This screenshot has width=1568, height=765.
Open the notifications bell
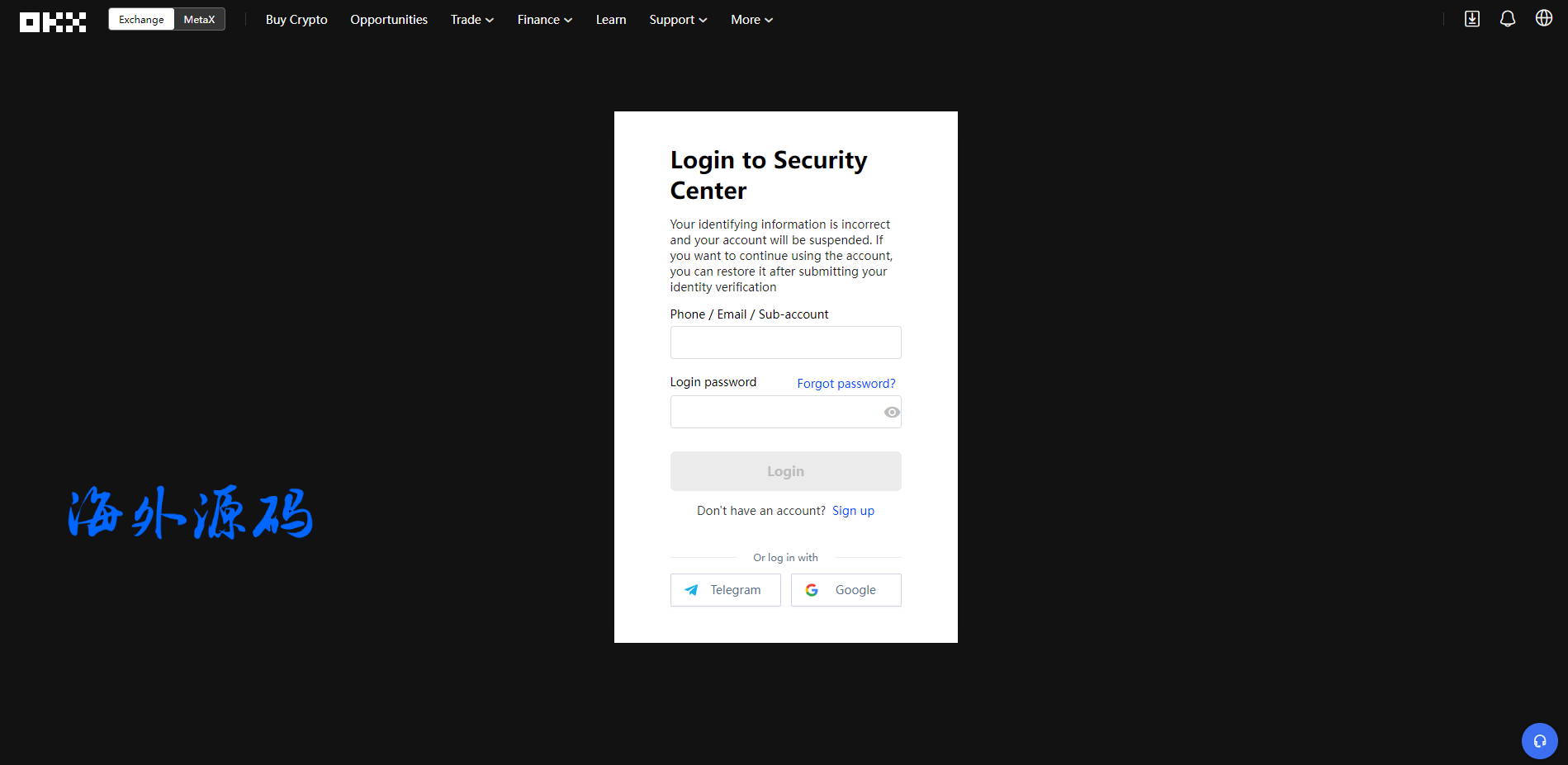coord(1507,19)
